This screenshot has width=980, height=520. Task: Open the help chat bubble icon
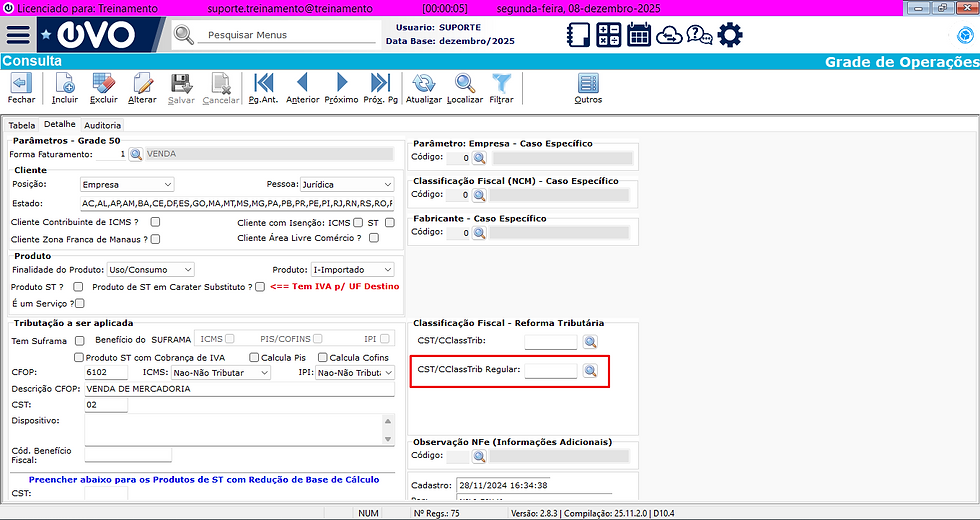tap(699, 34)
